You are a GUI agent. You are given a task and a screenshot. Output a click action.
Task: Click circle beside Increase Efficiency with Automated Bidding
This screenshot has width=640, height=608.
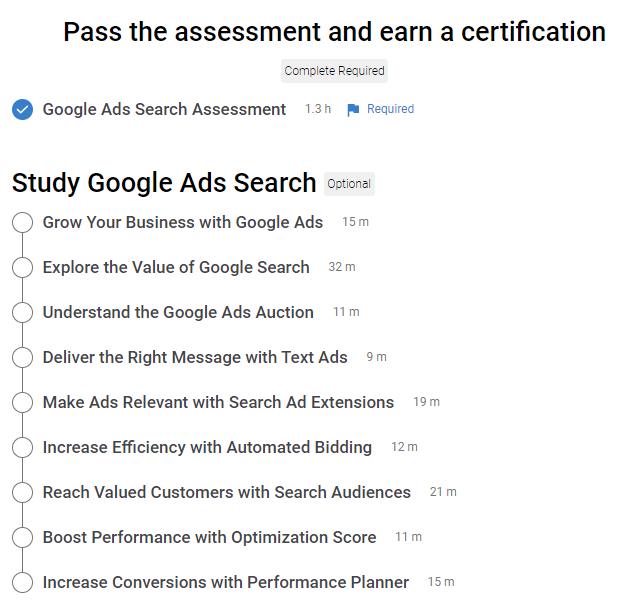click(x=22, y=448)
